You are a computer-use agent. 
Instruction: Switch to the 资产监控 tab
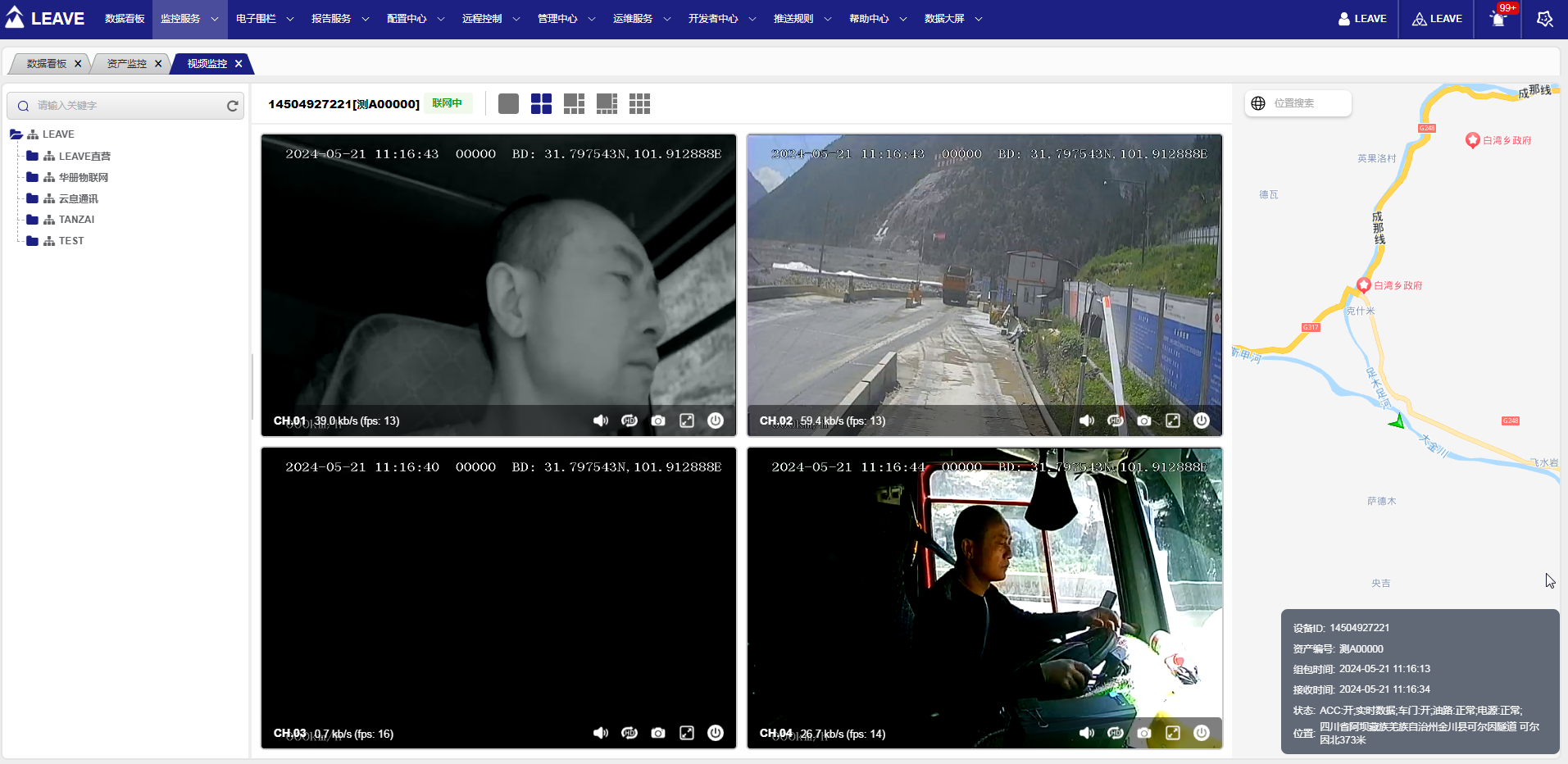pos(127,64)
